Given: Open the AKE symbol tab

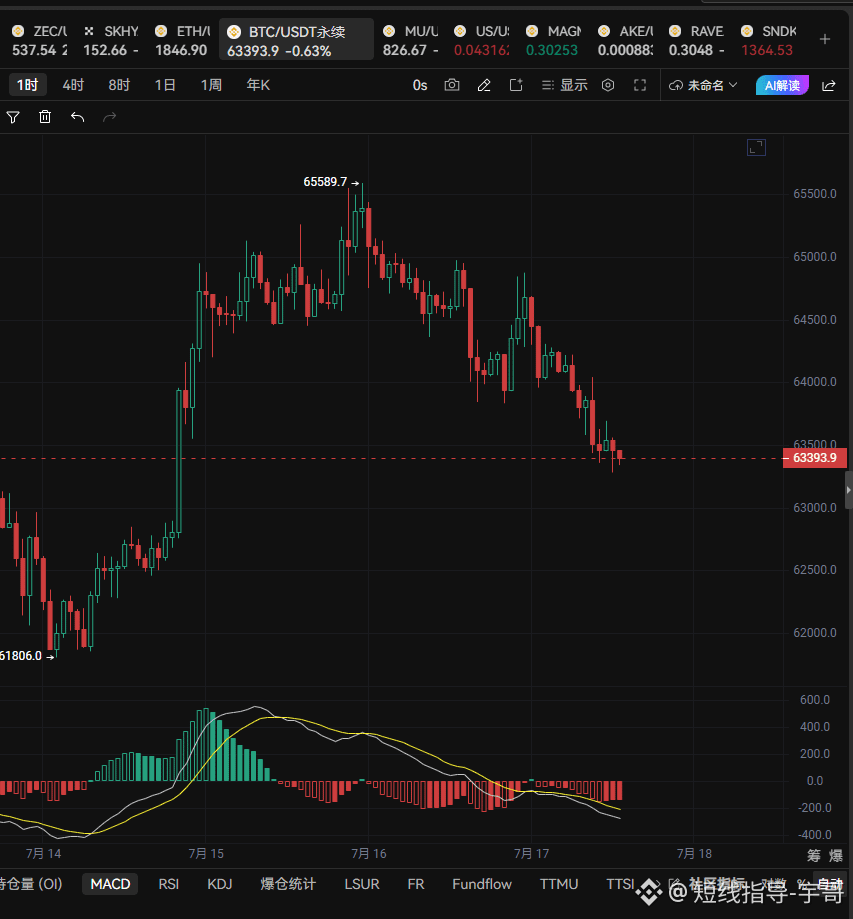Looking at the screenshot, I should [625, 40].
